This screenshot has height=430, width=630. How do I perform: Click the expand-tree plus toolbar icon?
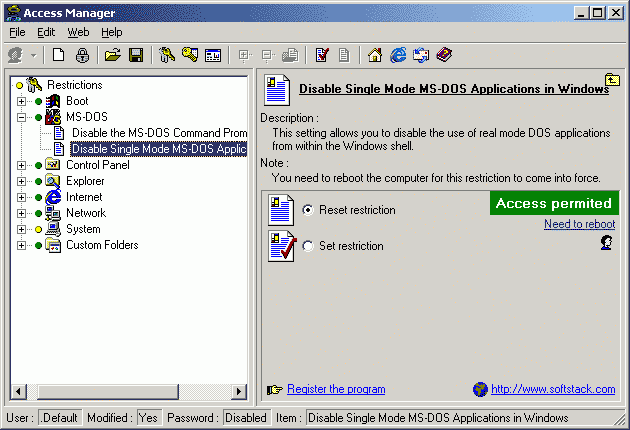pos(244,55)
